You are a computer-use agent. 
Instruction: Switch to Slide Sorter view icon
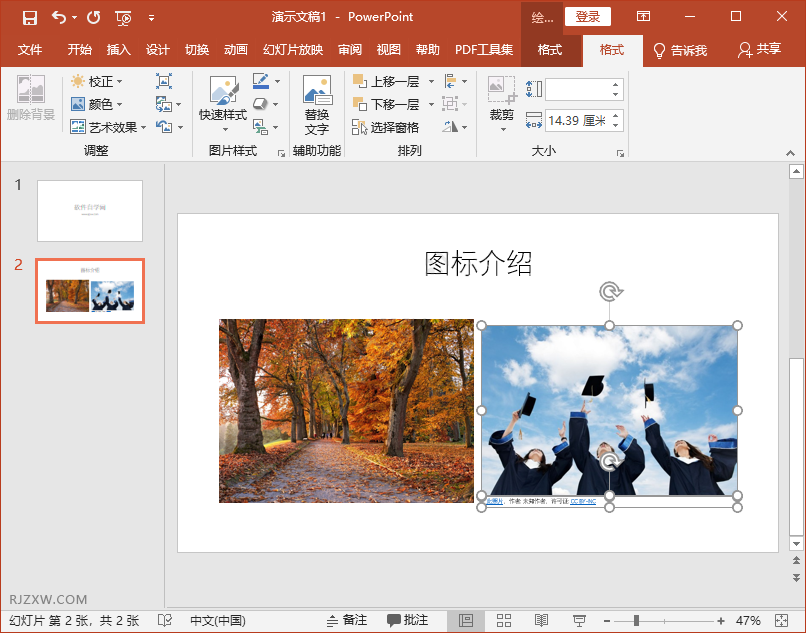pyautogui.click(x=504, y=619)
